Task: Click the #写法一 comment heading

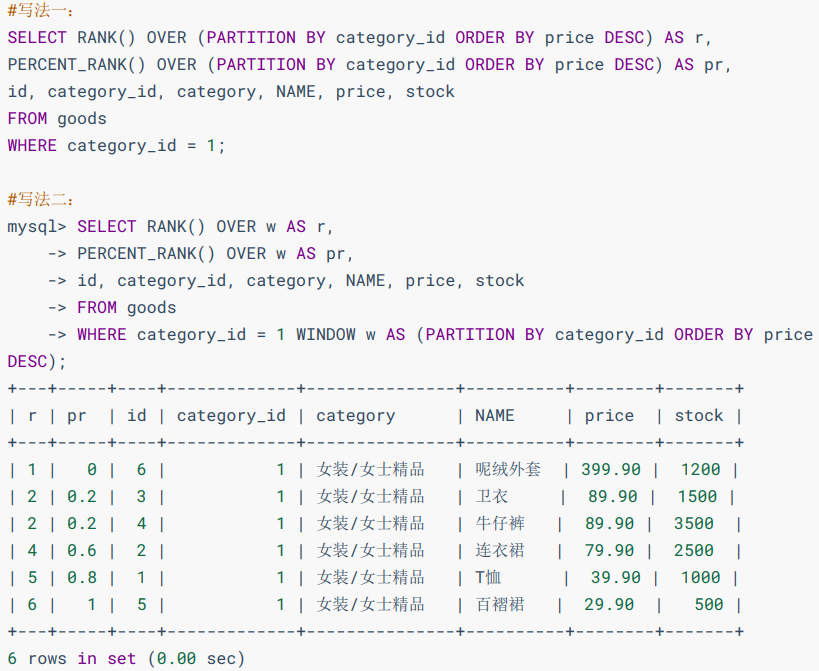Action: pos(41,10)
